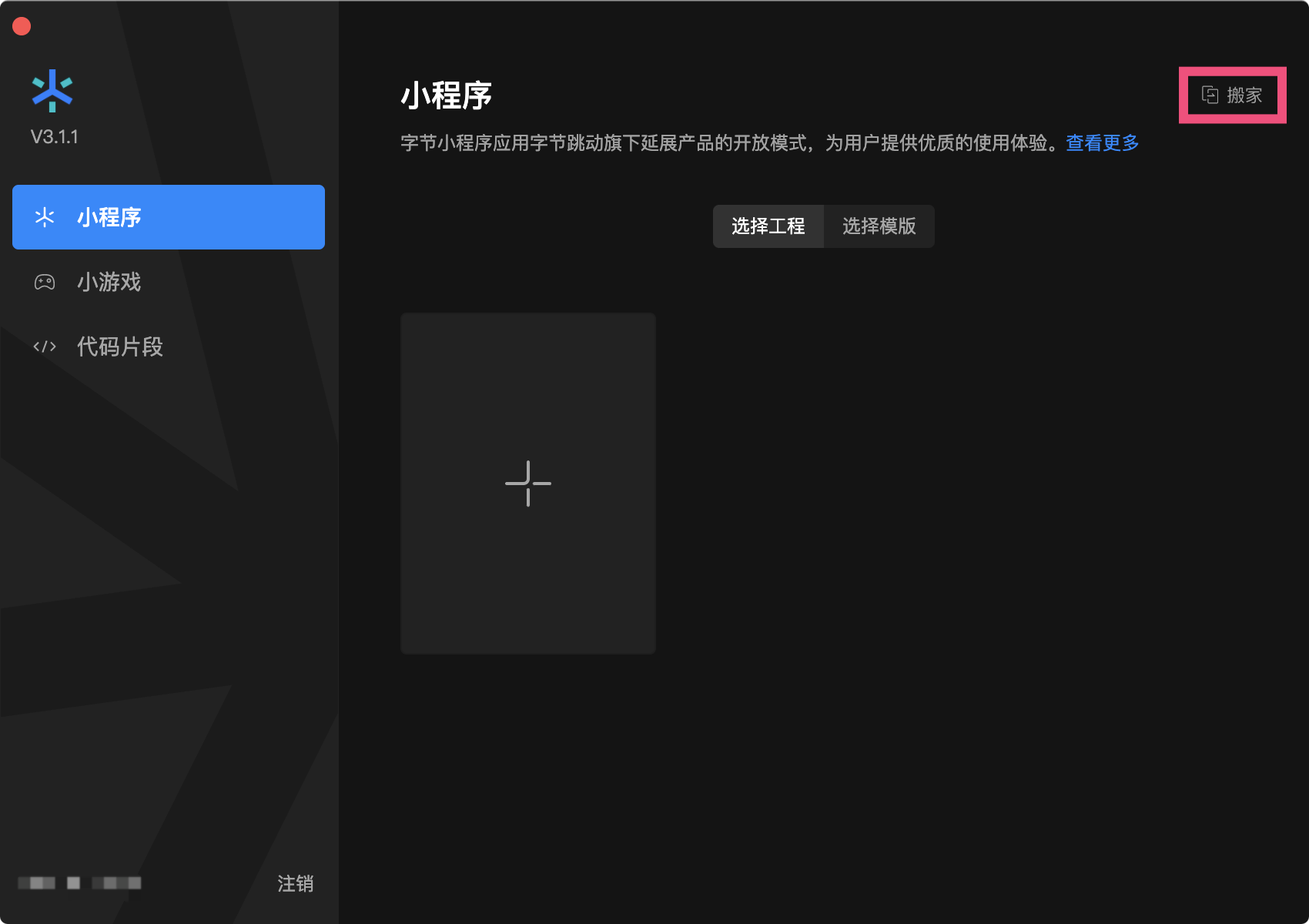Close the window with the red button
The width and height of the screenshot is (1309, 924).
[x=22, y=26]
